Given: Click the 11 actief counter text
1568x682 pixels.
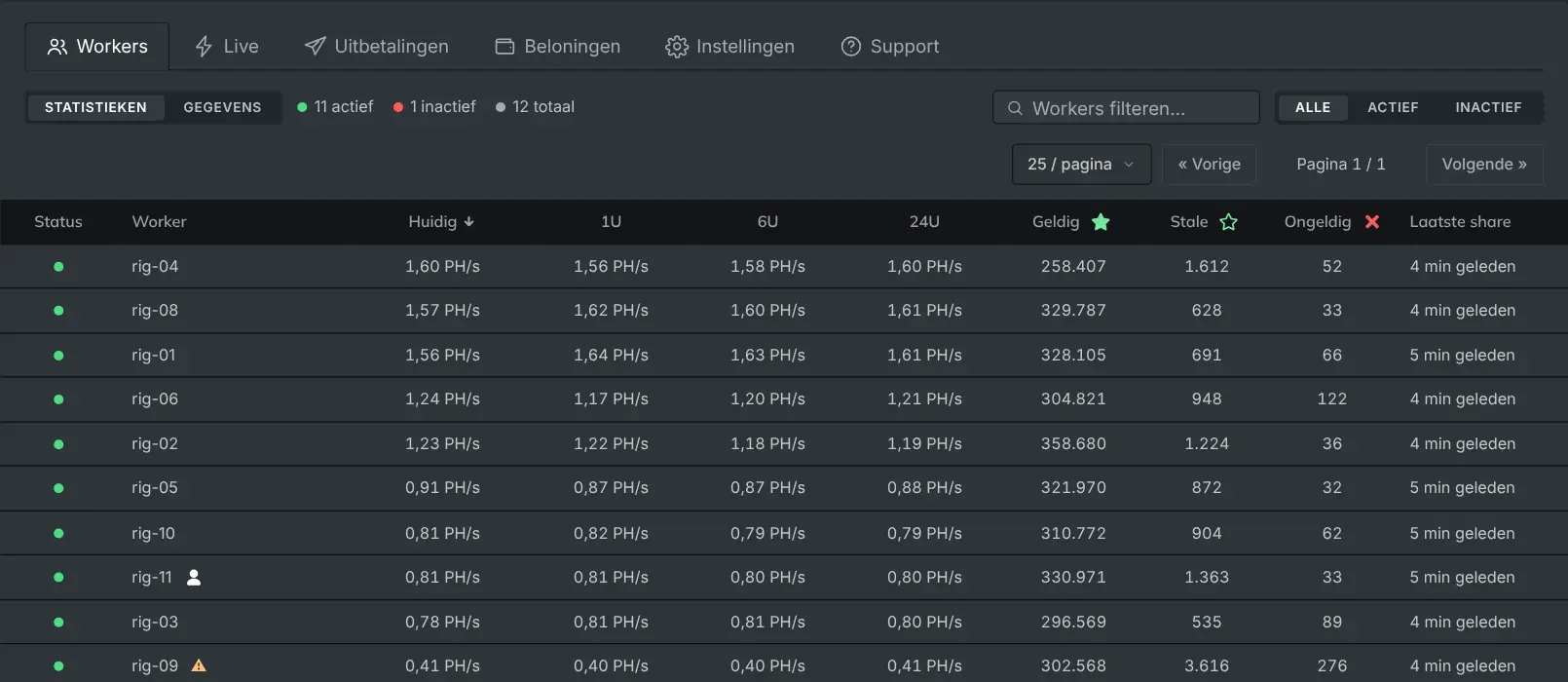Looking at the screenshot, I should (x=344, y=107).
